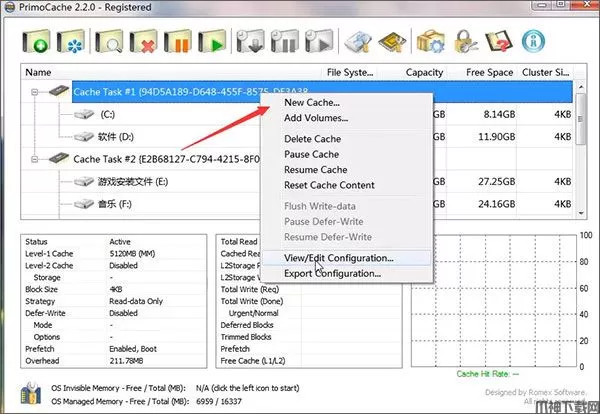The height and width of the screenshot is (414, 600).
Task: Choose Add Volumes... menu entry
Action: coord(316,118)
